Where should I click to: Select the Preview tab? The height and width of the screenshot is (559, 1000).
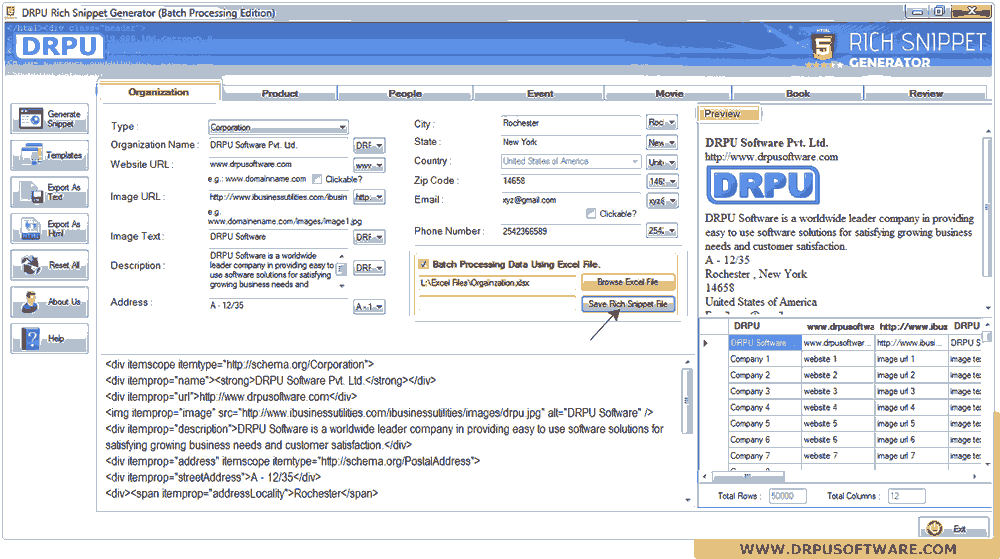tap(729, 114)
